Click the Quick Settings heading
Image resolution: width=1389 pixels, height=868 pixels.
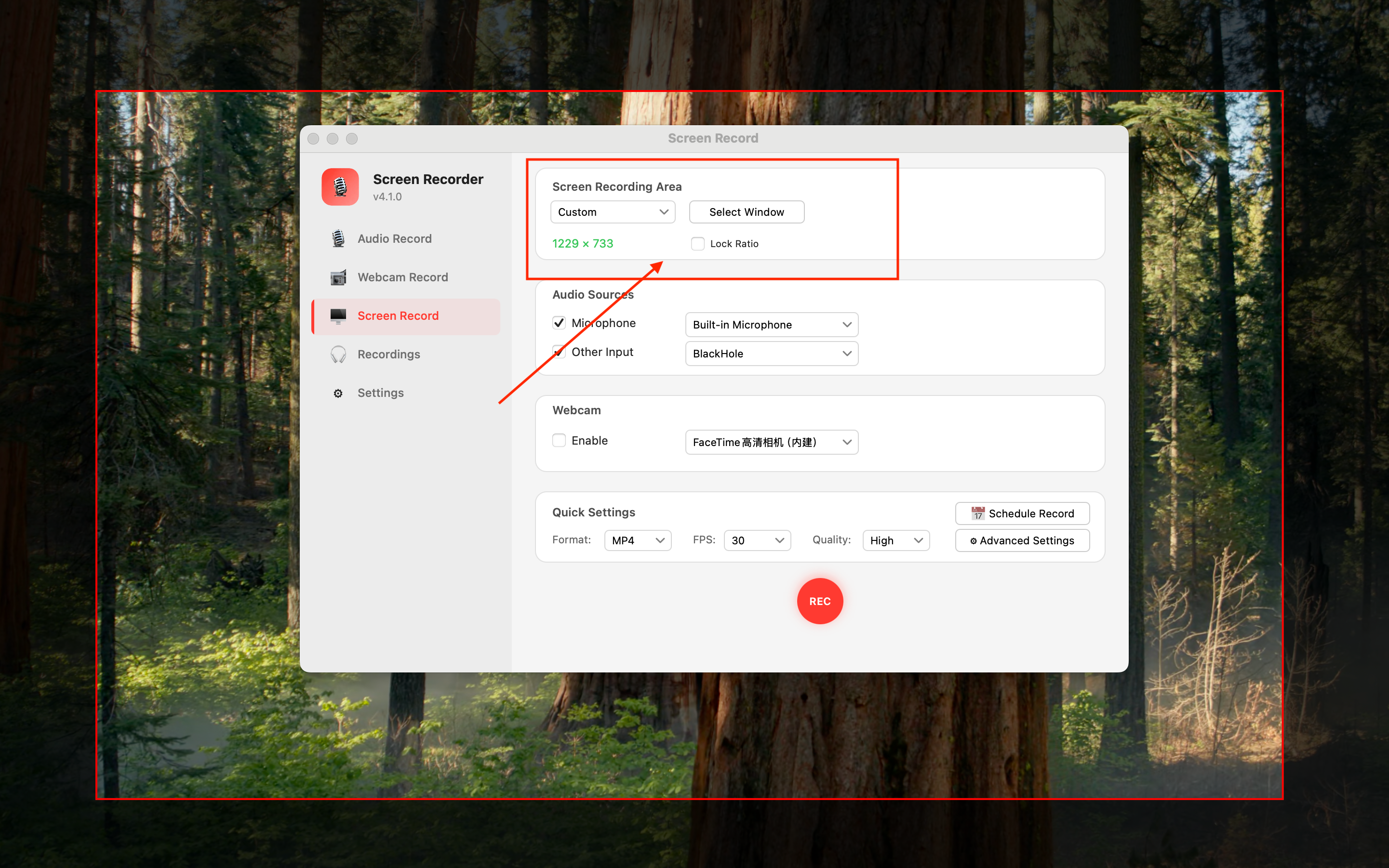pyautogui.click(x=593, y=512)
